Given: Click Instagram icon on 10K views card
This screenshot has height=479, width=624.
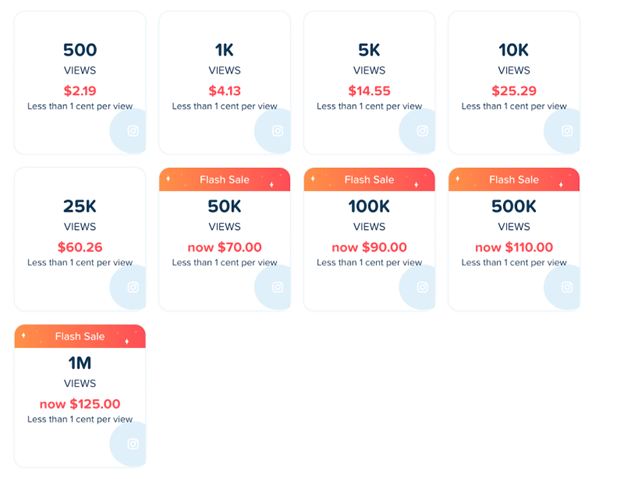Looking at the screenshot, I should click(x=567, y=131).
